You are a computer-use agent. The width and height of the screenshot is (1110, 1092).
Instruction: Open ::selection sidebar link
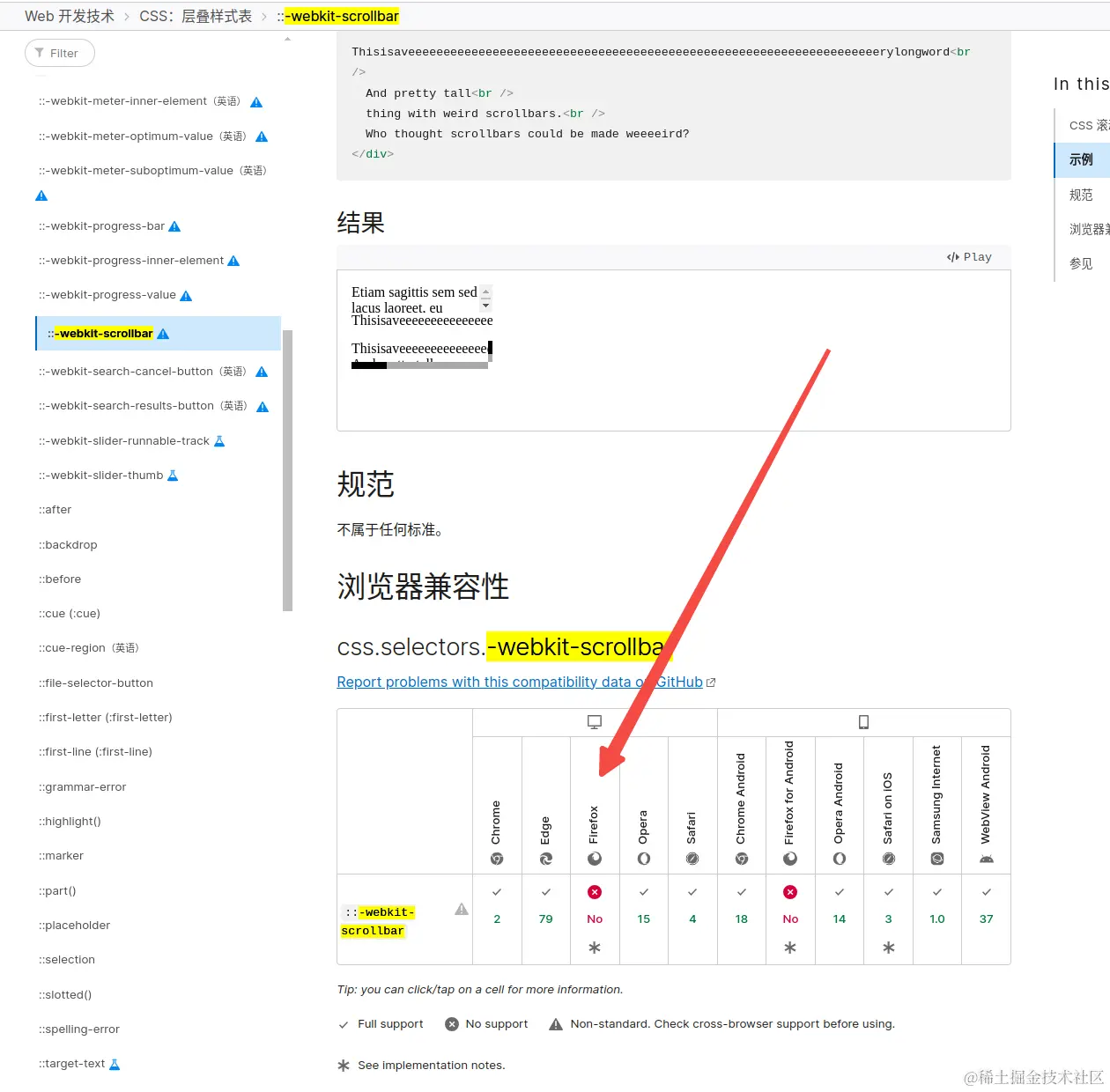(67, 960)
